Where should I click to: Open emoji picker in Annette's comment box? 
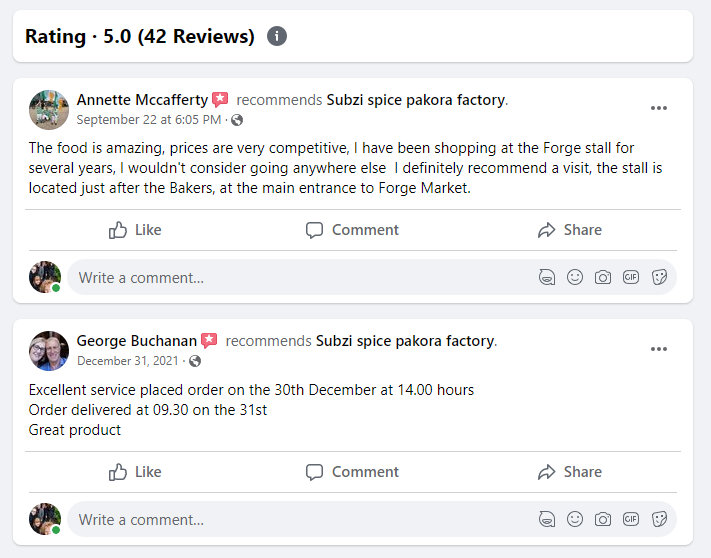click(x=575, y=277)
